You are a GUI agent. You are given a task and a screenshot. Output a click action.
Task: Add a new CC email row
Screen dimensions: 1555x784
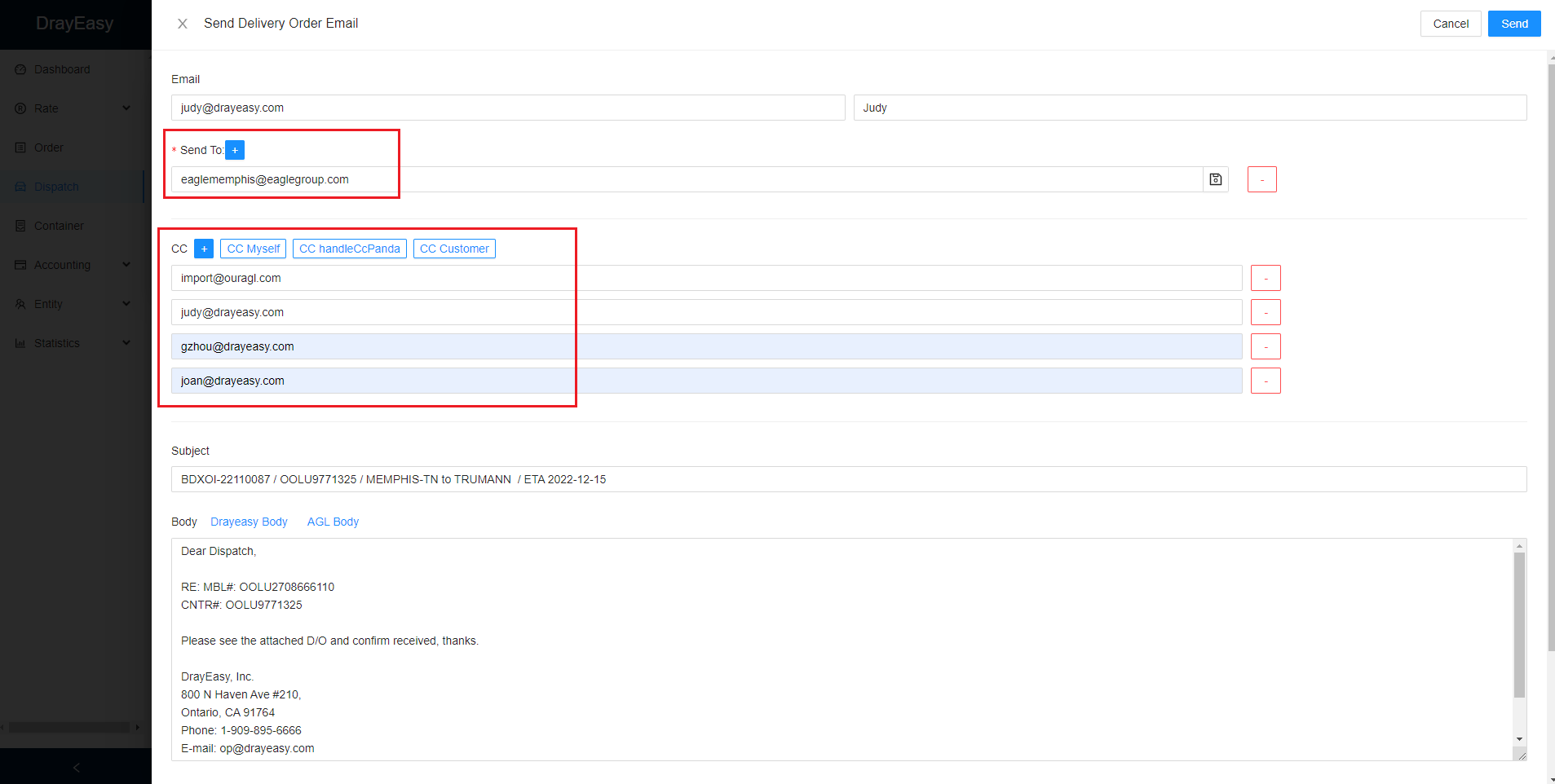[x=204, y=249]
